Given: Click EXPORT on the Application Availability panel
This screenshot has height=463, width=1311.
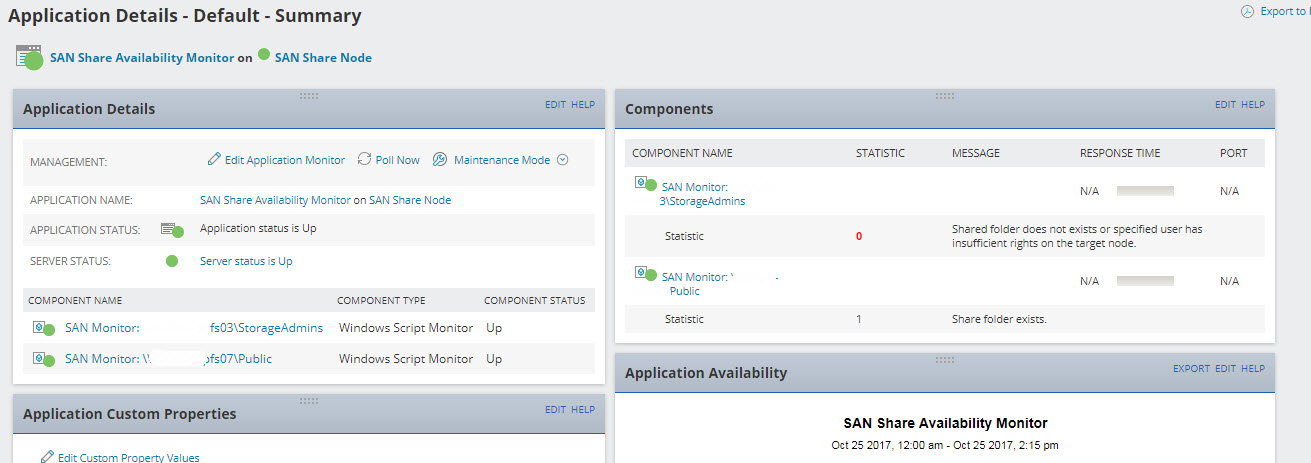Looking at the screenshot, I should (x=1191, y=369).
